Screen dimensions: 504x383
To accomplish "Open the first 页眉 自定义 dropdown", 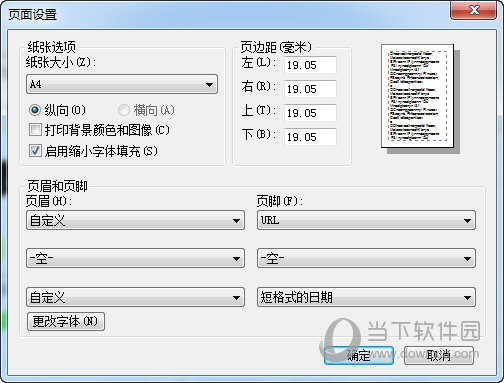I will pos(135,220).
